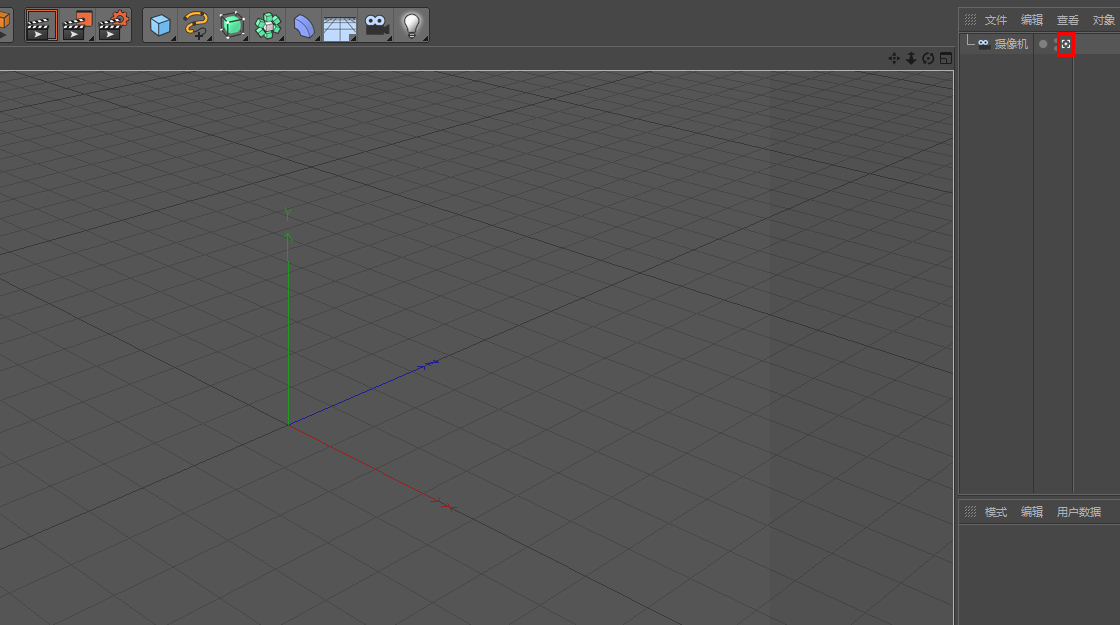Add a Cube primitive to the scene
The height and width of the screenshot is (625, 1120).
point(162,25)
